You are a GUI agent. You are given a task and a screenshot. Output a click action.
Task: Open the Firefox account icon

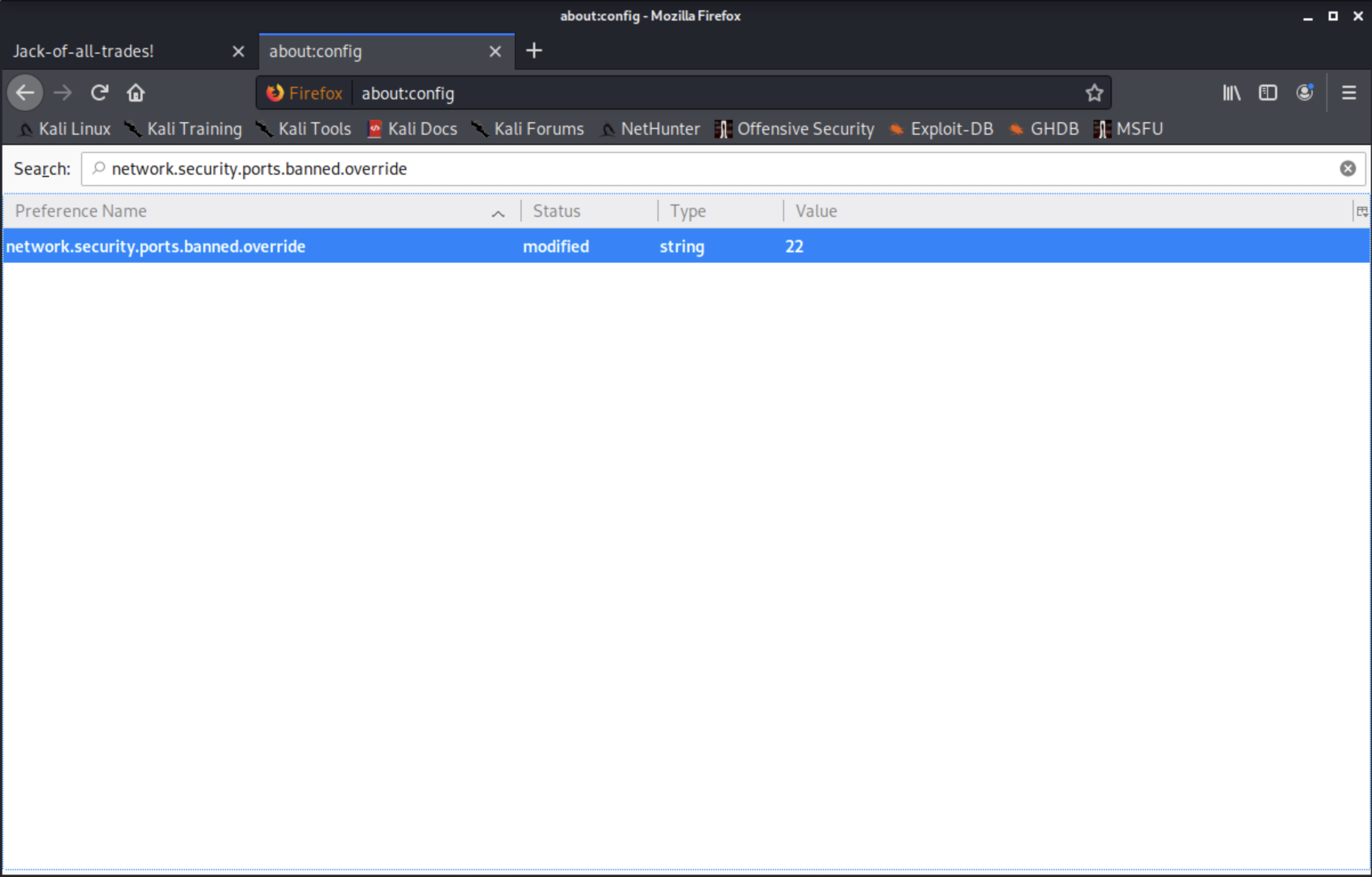click(x=1305, y=92)
